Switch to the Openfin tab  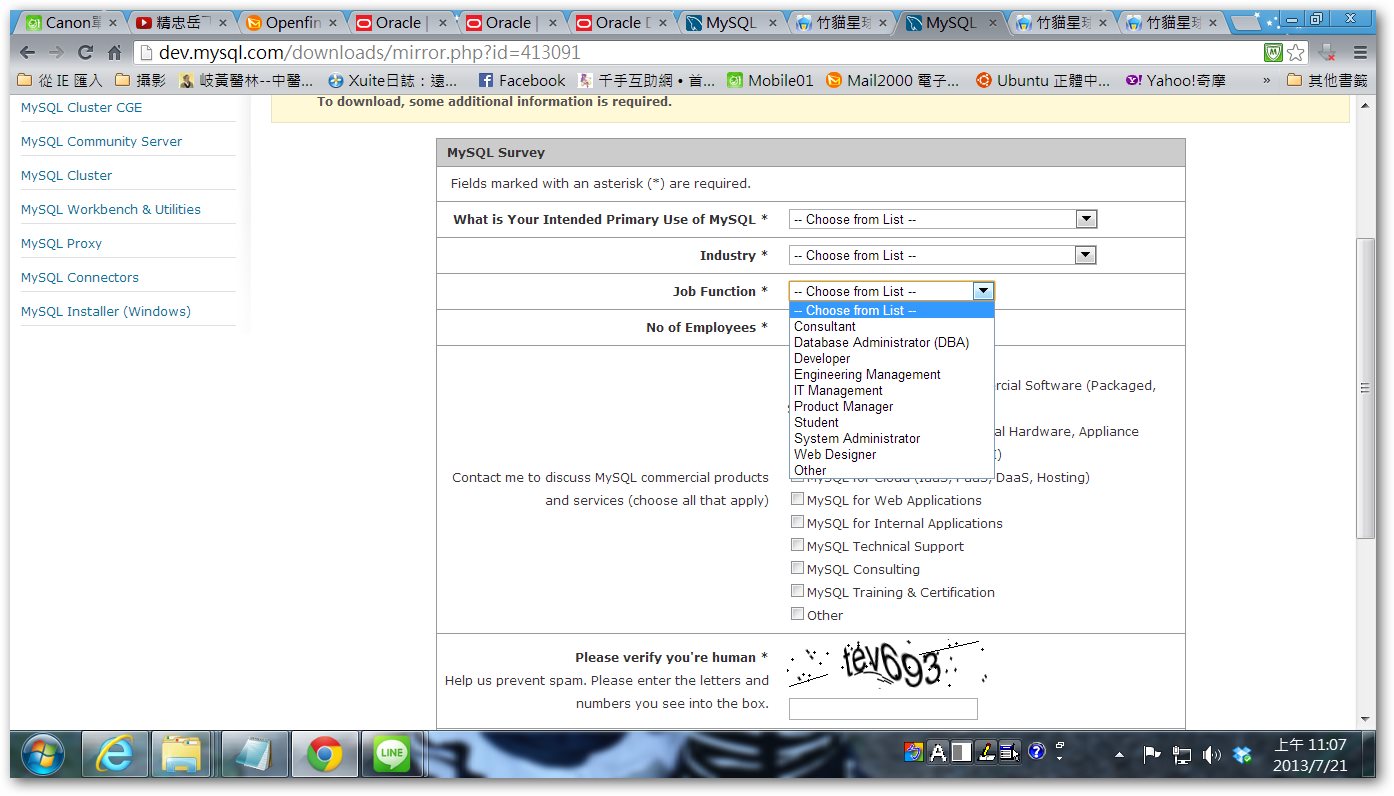pos(293,23)
